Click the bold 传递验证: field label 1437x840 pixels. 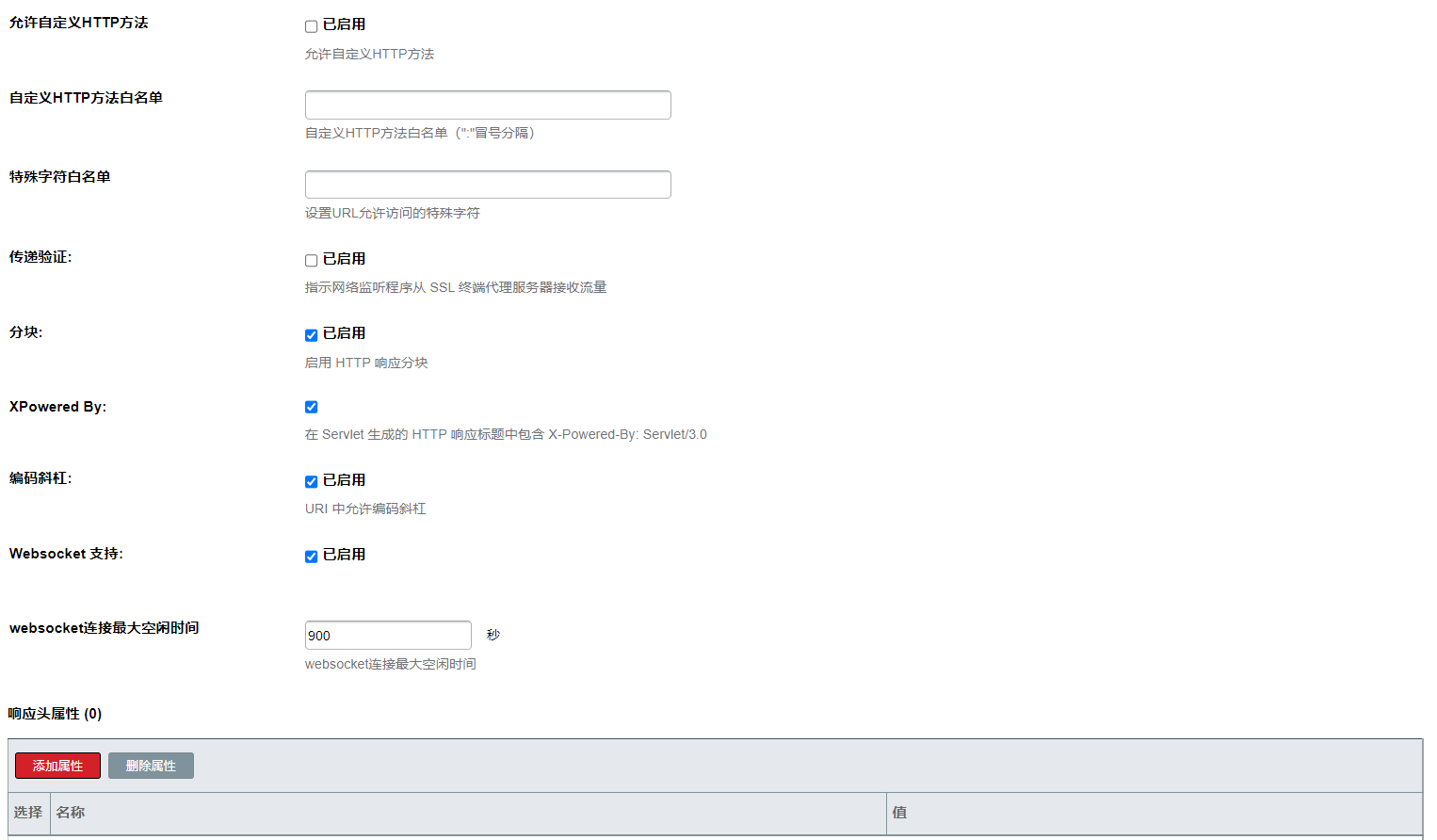coord(40,257)
